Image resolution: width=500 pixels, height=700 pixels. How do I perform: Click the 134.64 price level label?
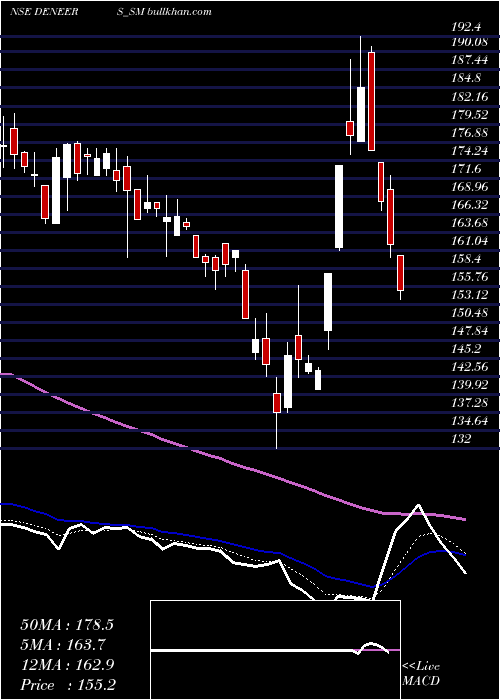click(468, 421)
